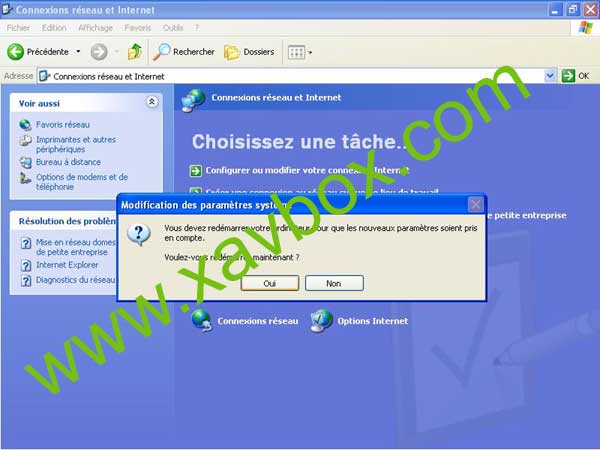The height and width of the screenshot is (450, 600).
Task: Click help icon beside Diagnostics du réseau
Action: [x=26, y=280]
